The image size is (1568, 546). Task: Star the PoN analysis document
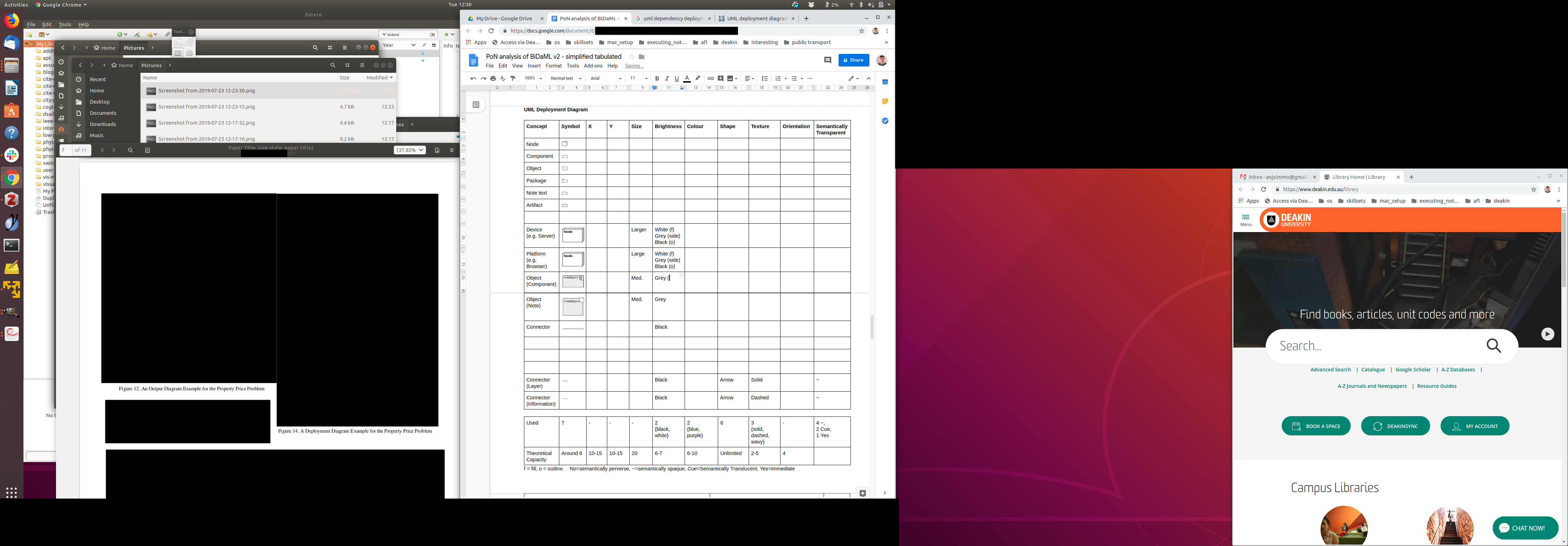click(631, 57)
